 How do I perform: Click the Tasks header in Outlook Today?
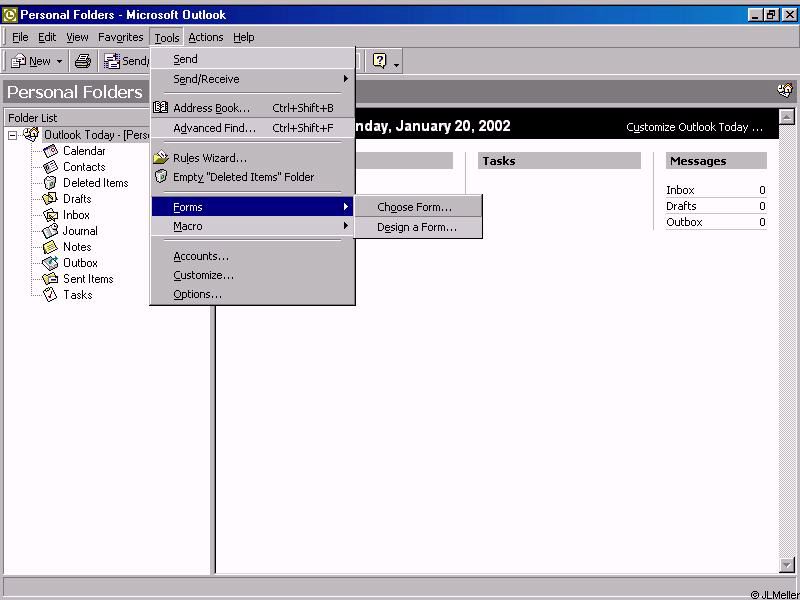[559, 161]
